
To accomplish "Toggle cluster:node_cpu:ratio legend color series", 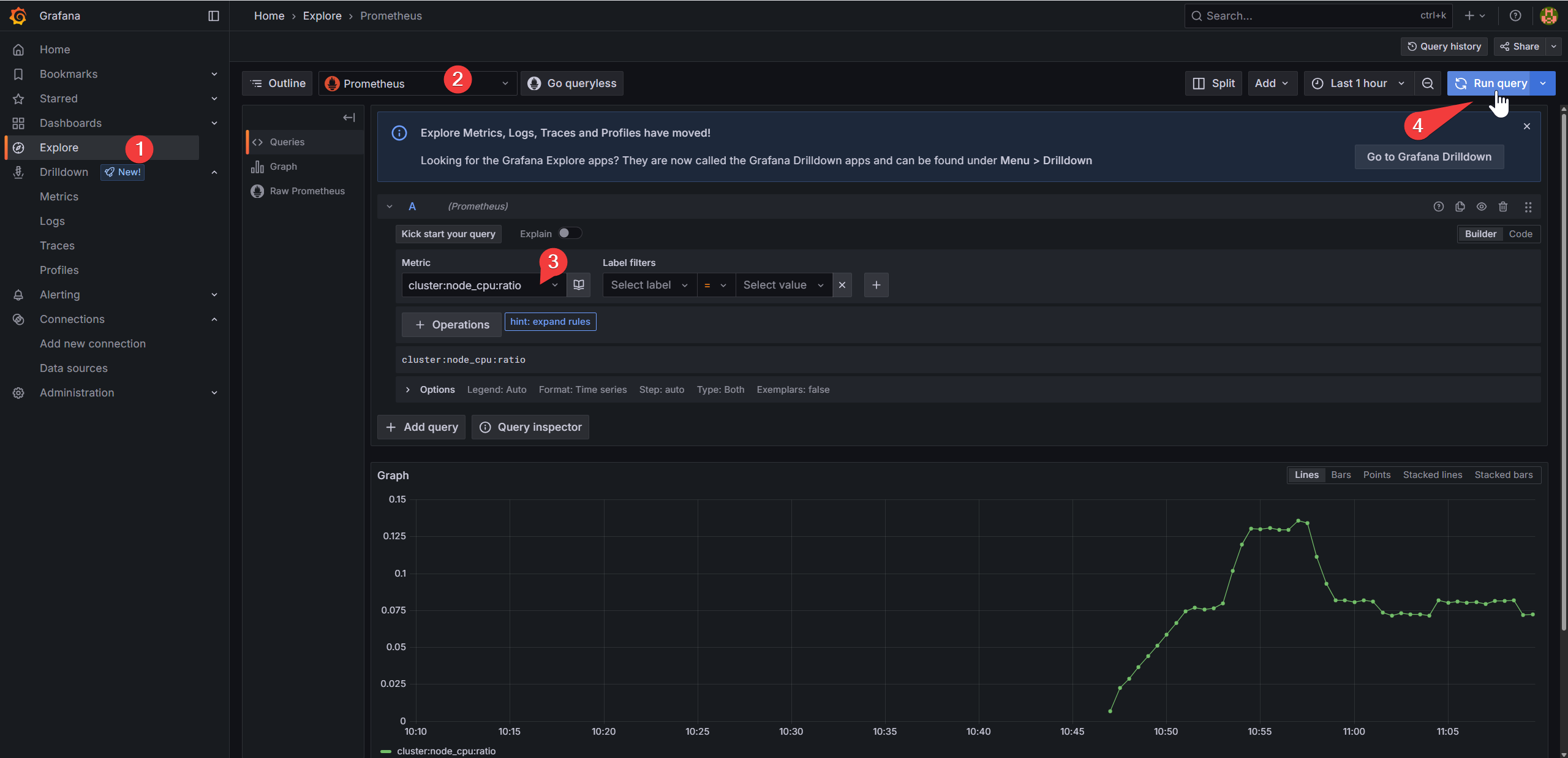I will click(386, 751).
